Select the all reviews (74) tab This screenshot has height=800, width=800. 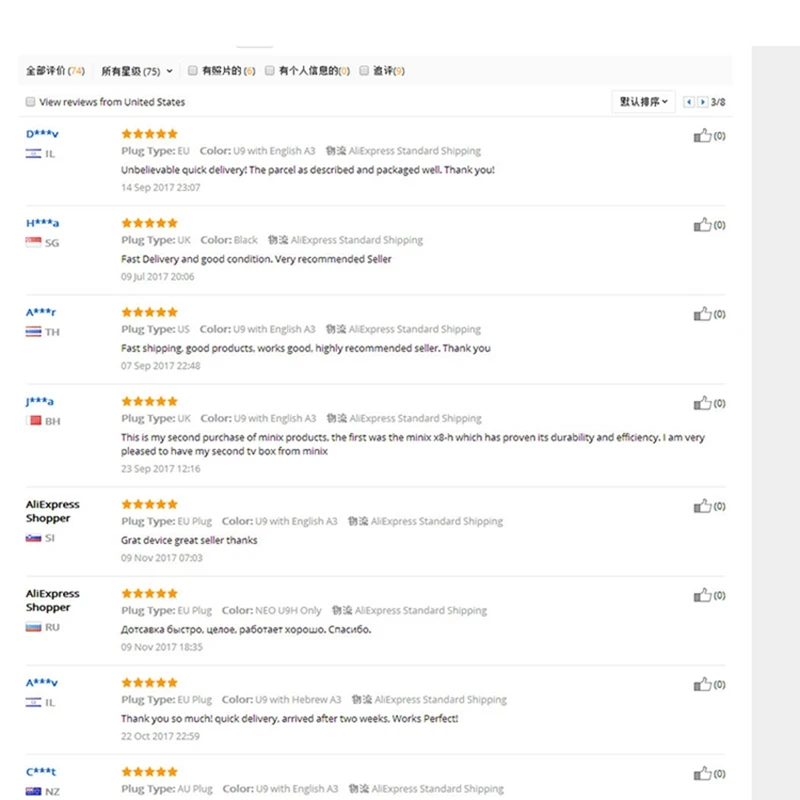coord(55,71)
